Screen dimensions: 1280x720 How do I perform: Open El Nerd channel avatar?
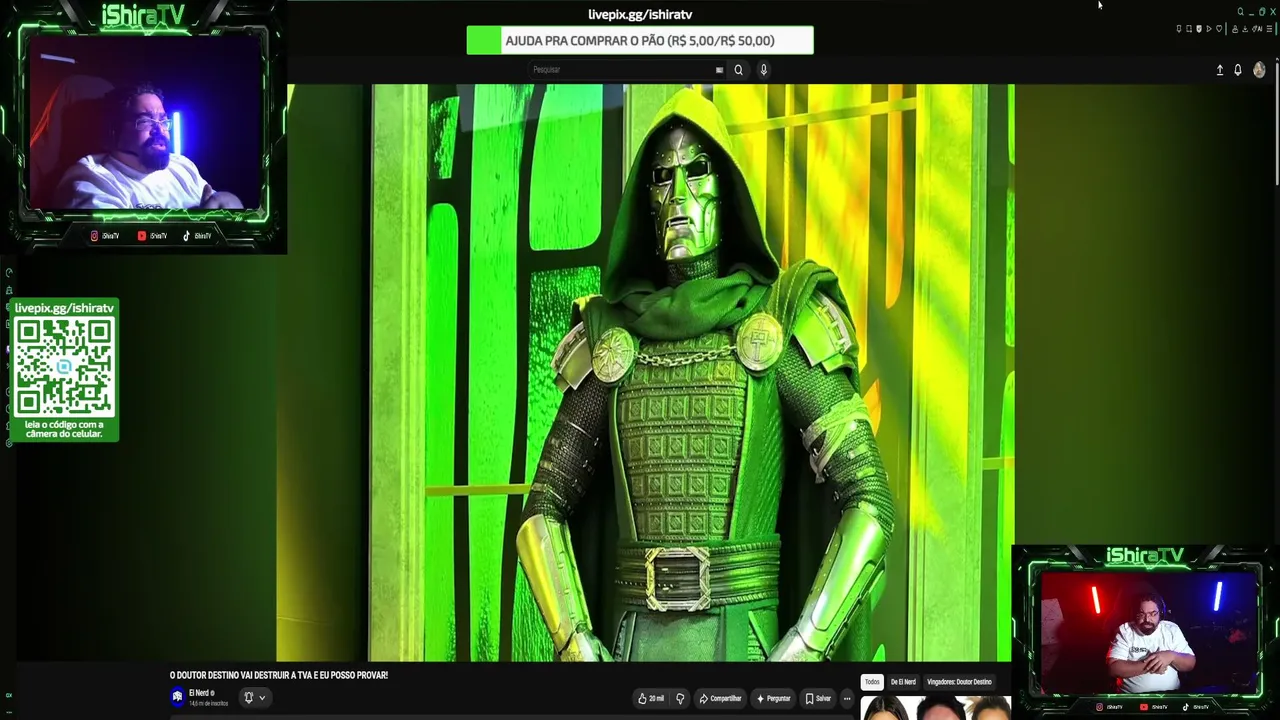pyautogui.click(x=177, y=697)
